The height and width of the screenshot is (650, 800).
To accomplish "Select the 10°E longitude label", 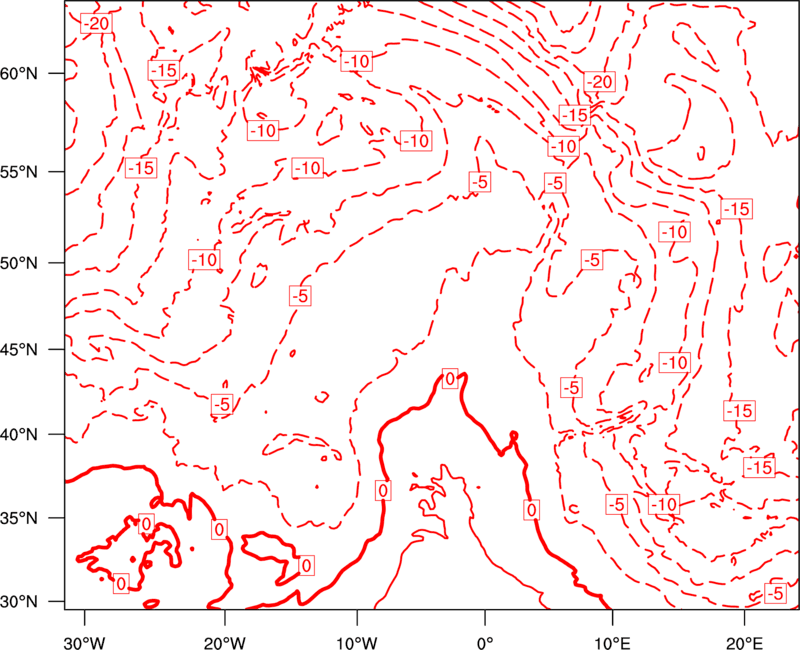I will point(612,642).
